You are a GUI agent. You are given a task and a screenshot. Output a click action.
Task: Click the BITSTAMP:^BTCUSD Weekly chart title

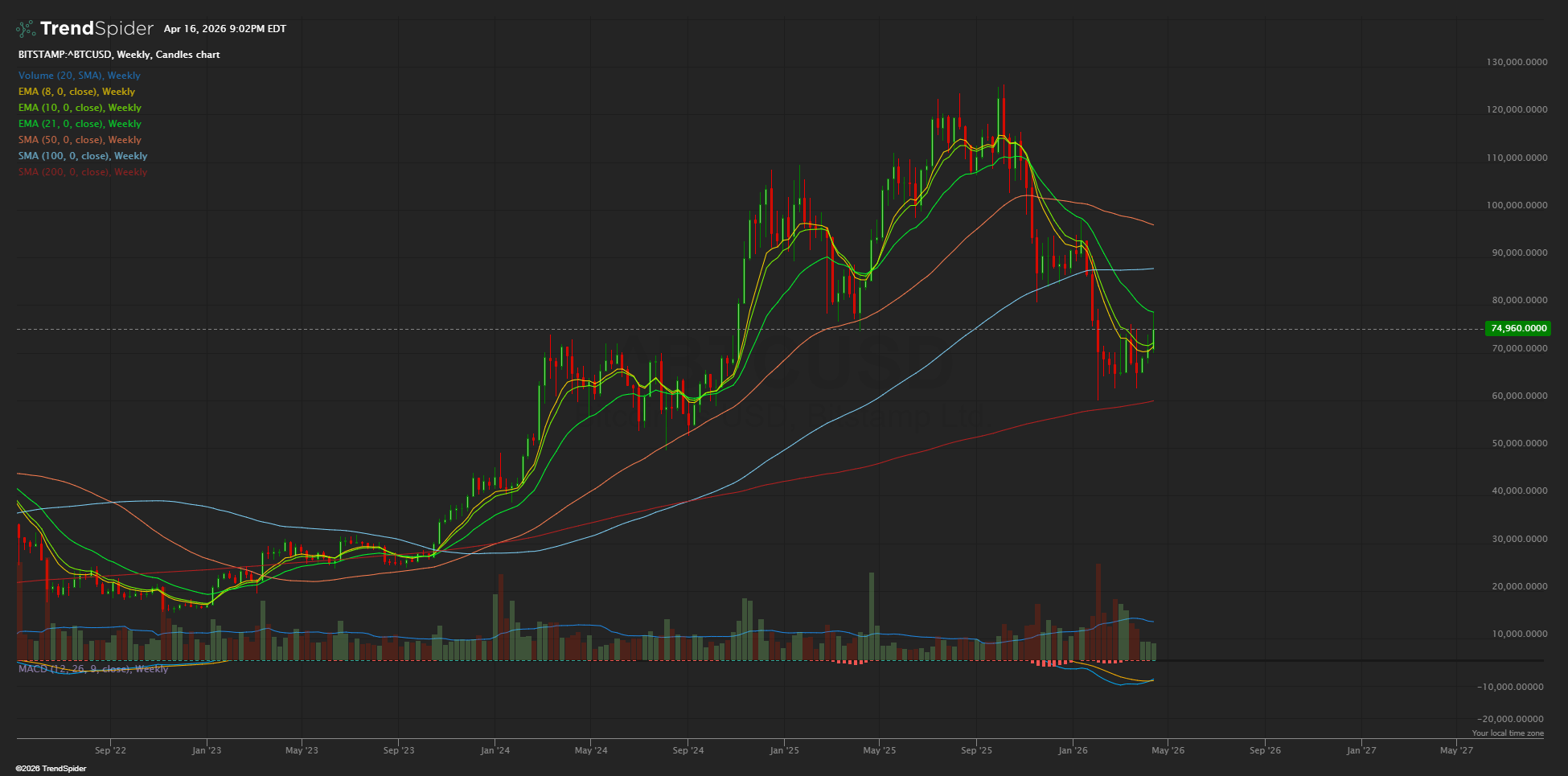click(x=119, y=55)
